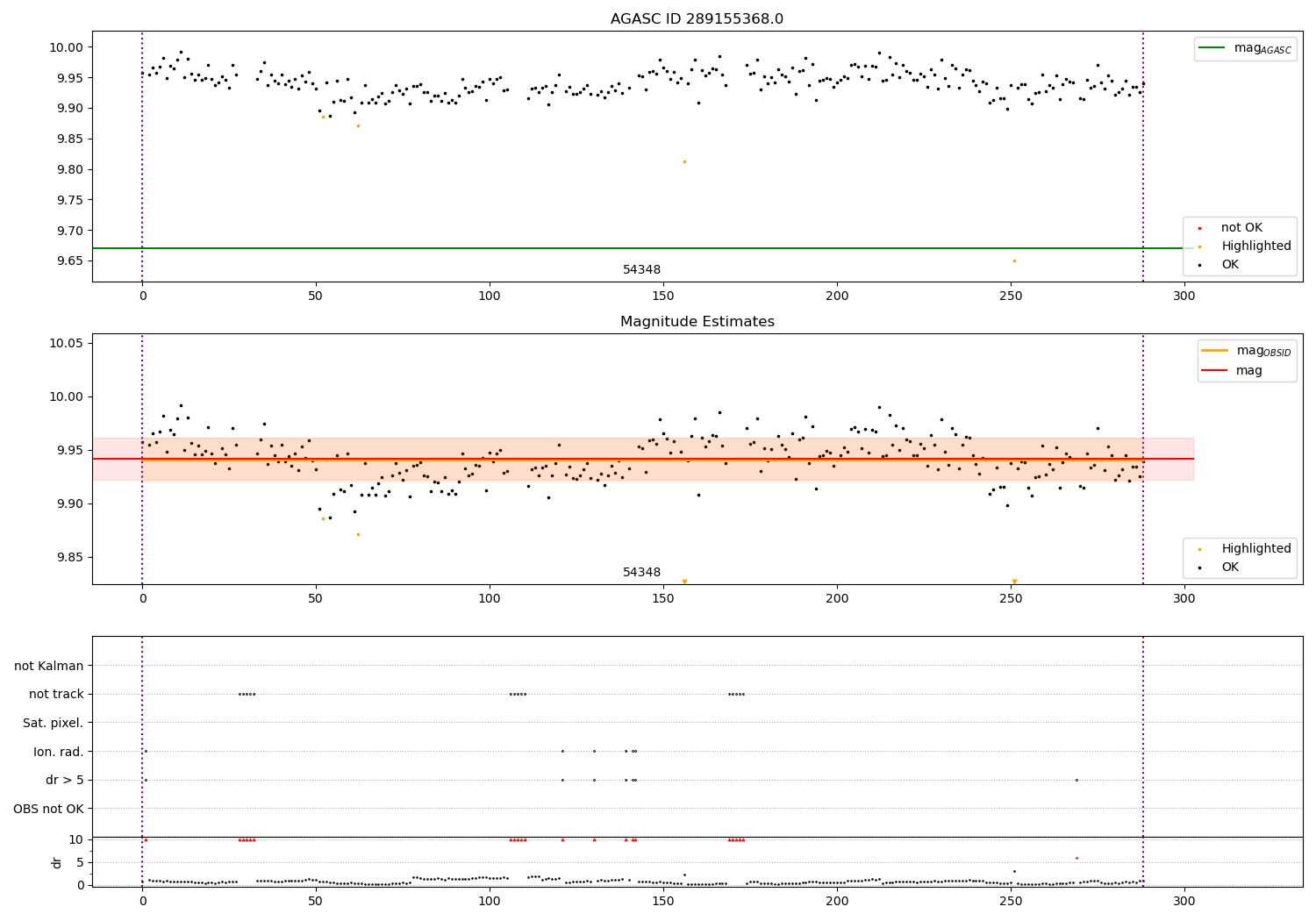Click the plot title 'AGASC ID 289155368.0'
This screenshot has height=921, width=1316.
[x=697, y=19]
